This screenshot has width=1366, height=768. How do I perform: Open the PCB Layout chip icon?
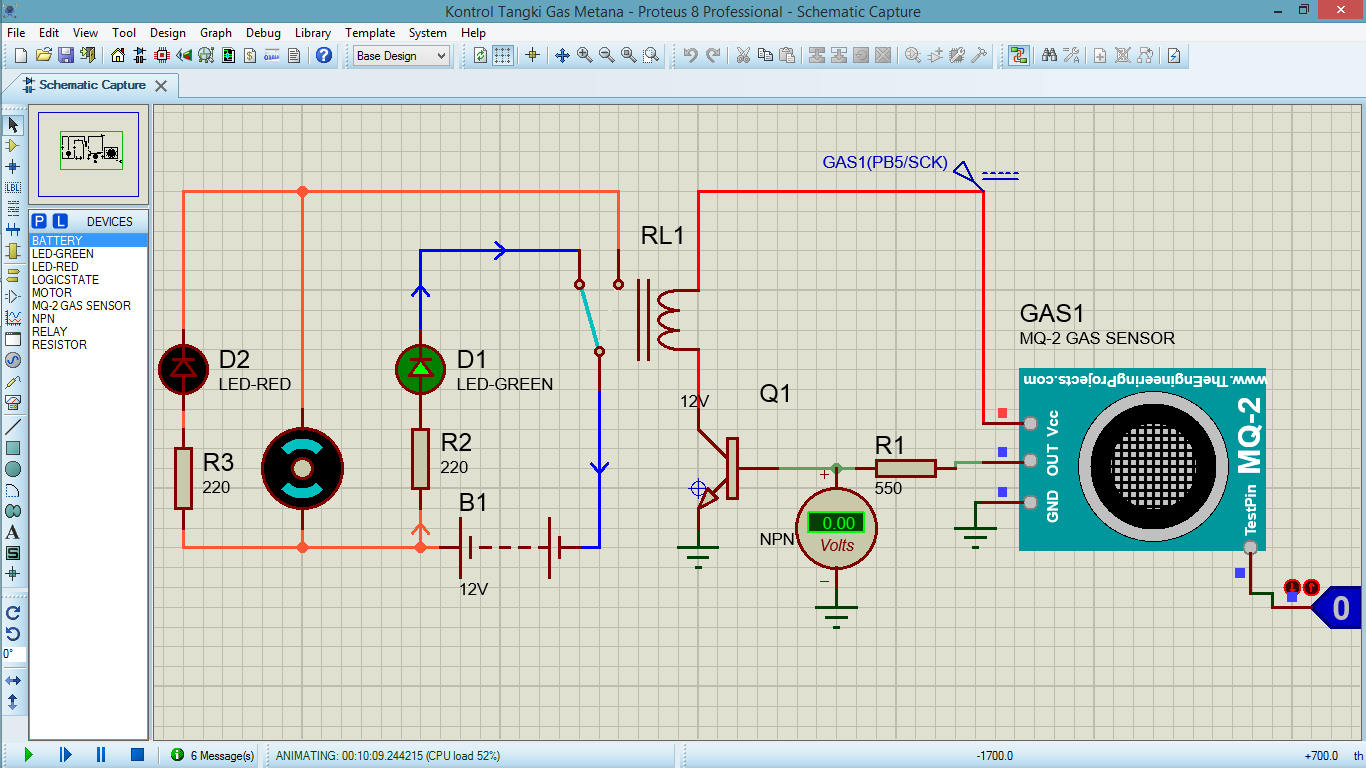click(162, 56)
